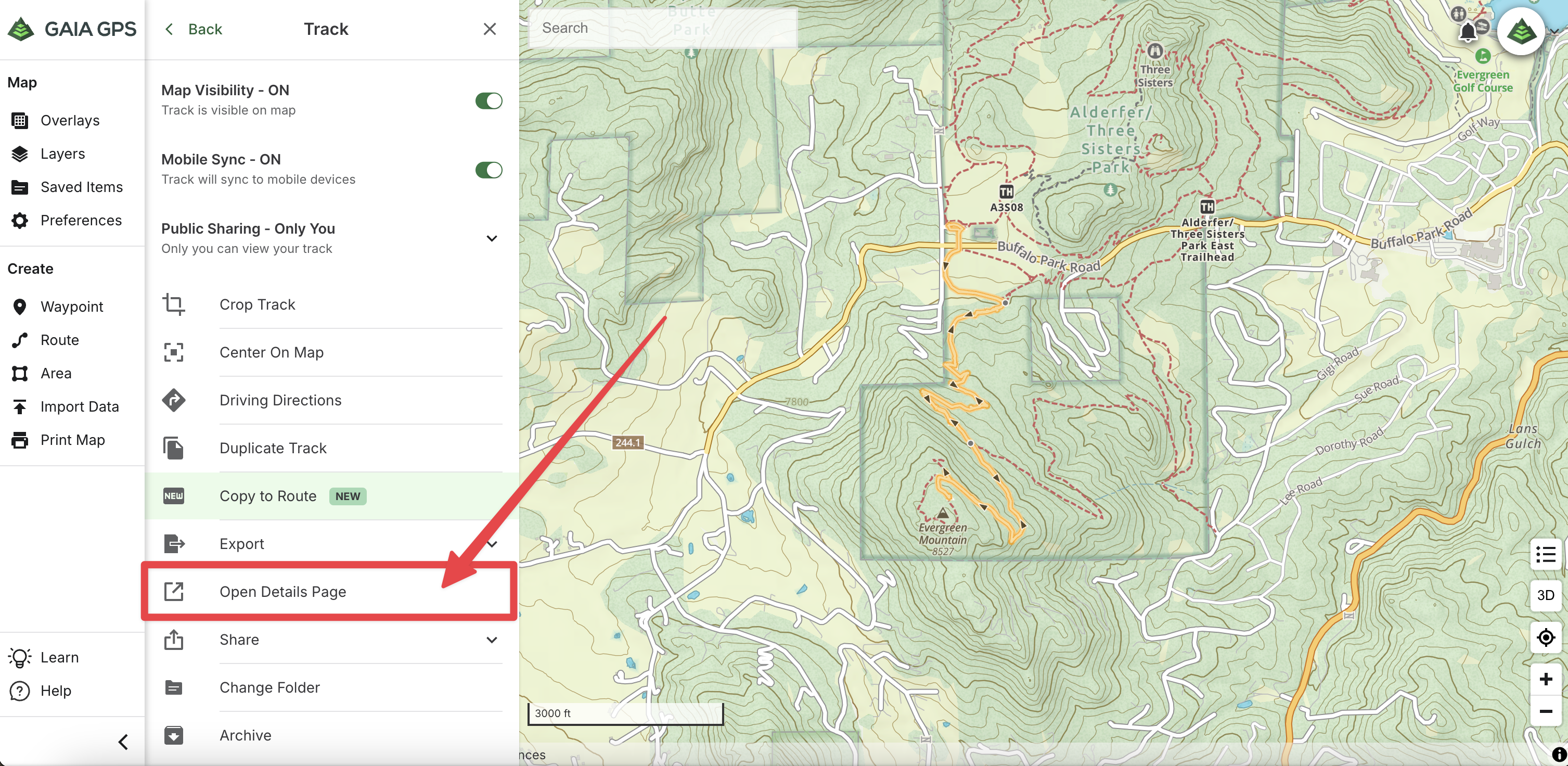1568x766 pixels.
Task: Click the Driving Directions icon
Action: pyautogui.click(x=173, y=400)
